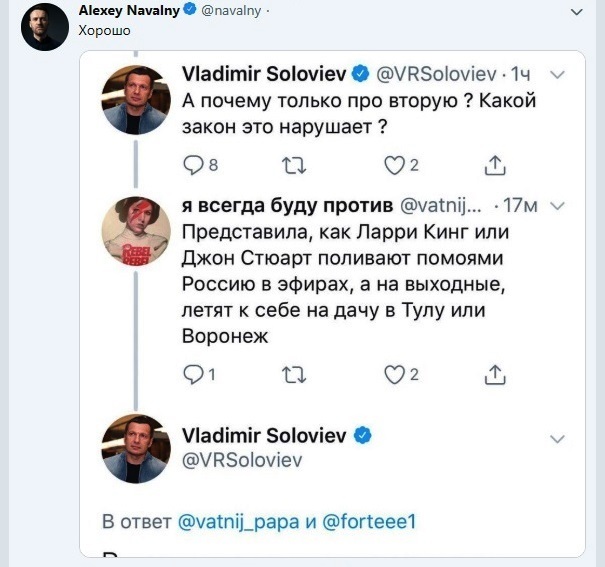The height and width of the screenshot is (567, 605).
Task: Reply to Soloviev's first tweet
Action: (x=194, y=165)
